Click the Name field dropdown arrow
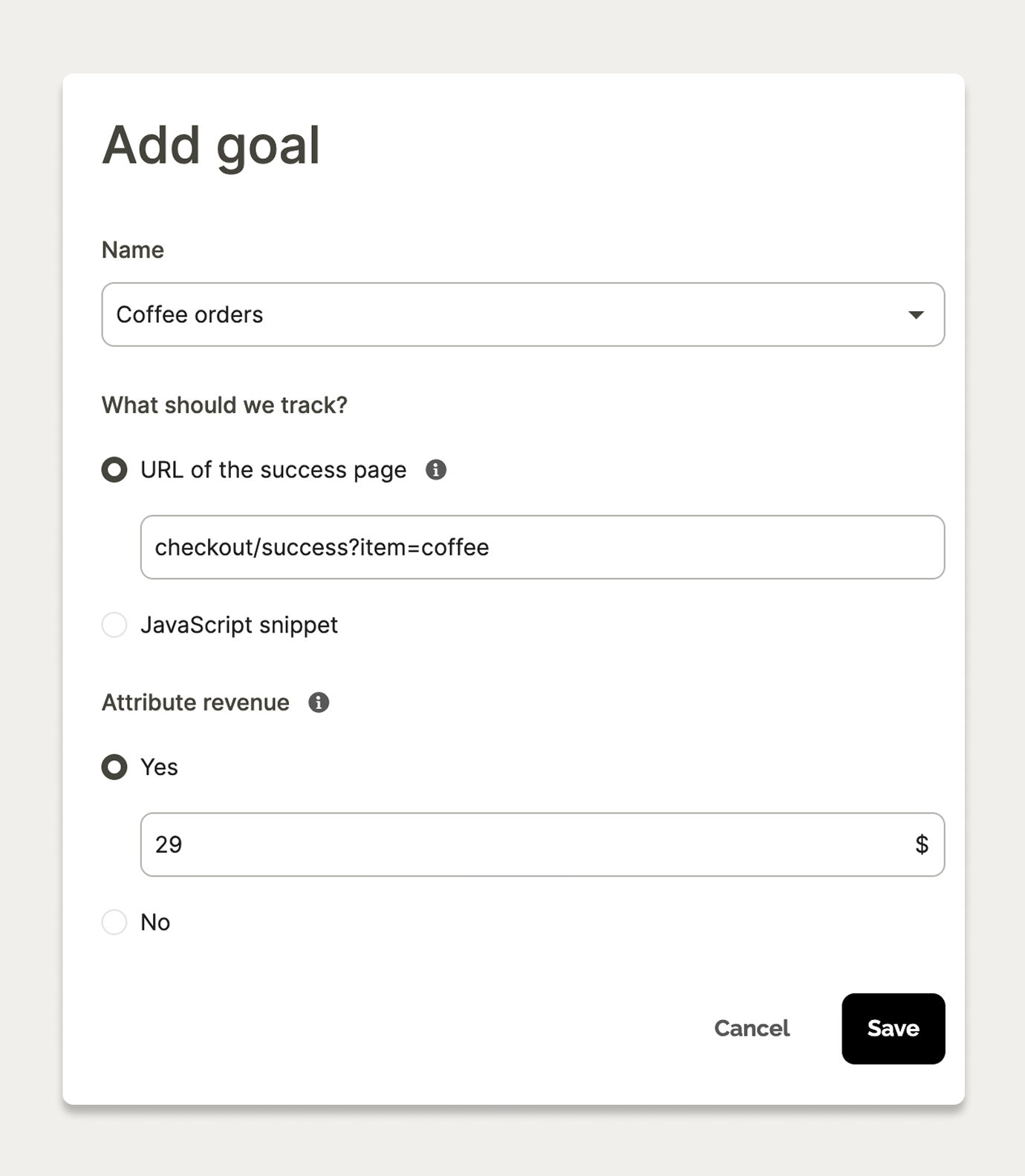Image resolution: width=1025 pixels, height=1176 pixels. (x=916, y=315)
